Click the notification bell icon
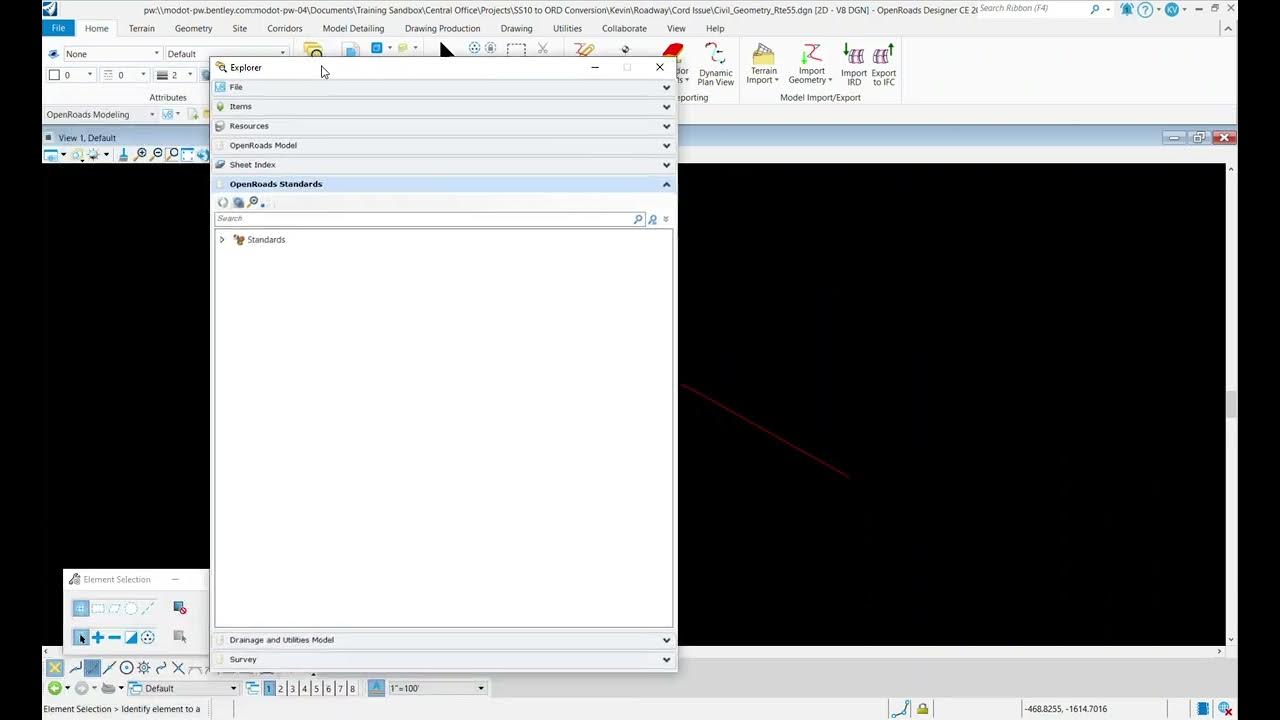Screen dimensions: 1280x720 coord(1127,9)
